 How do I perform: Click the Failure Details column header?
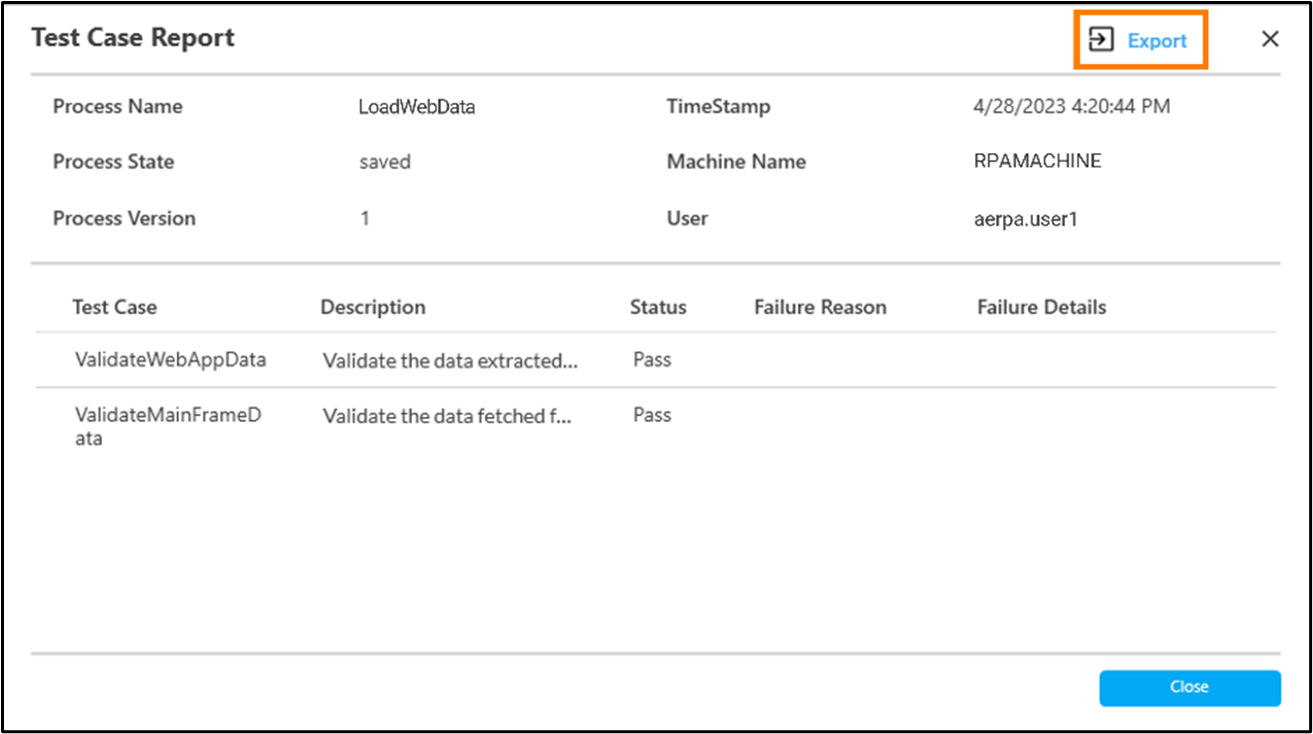1041,307
